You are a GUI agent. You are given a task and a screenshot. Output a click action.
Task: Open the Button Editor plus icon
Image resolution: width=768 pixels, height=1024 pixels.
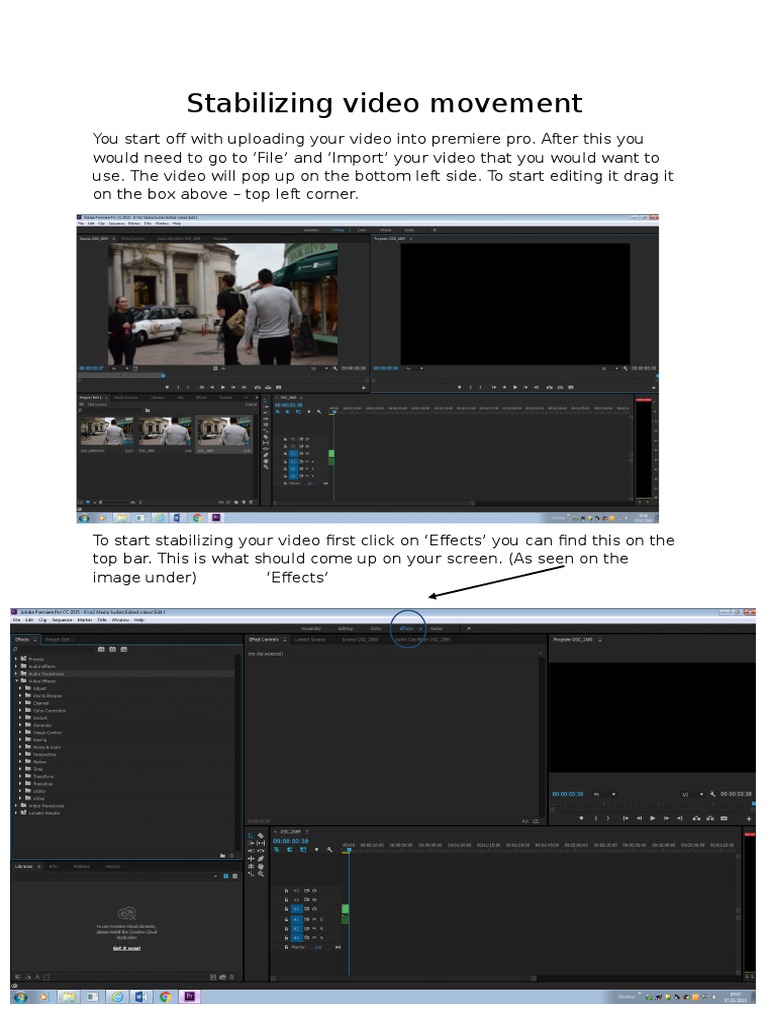click(x=749, y=819)
